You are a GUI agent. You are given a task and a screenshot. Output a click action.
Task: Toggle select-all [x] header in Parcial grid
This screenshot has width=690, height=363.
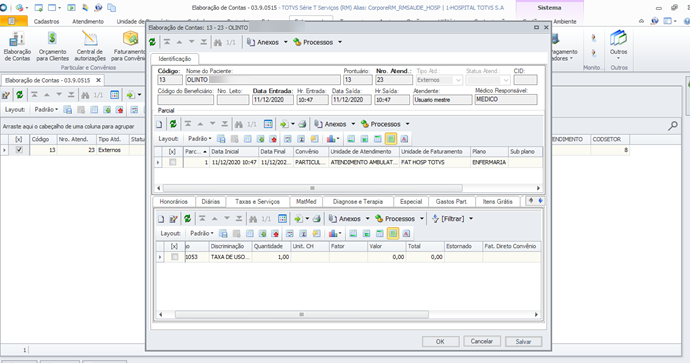pos(172,151)
